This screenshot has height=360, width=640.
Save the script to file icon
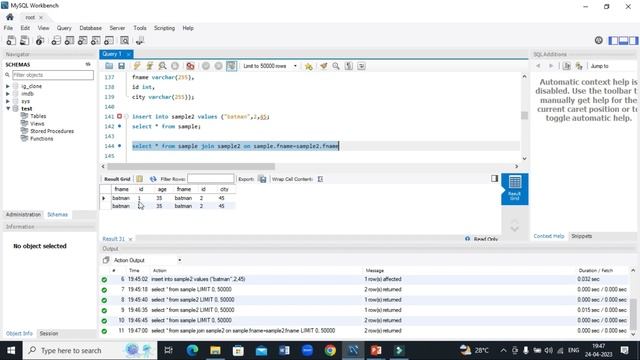pyautogui.click(x=121, y=66)
